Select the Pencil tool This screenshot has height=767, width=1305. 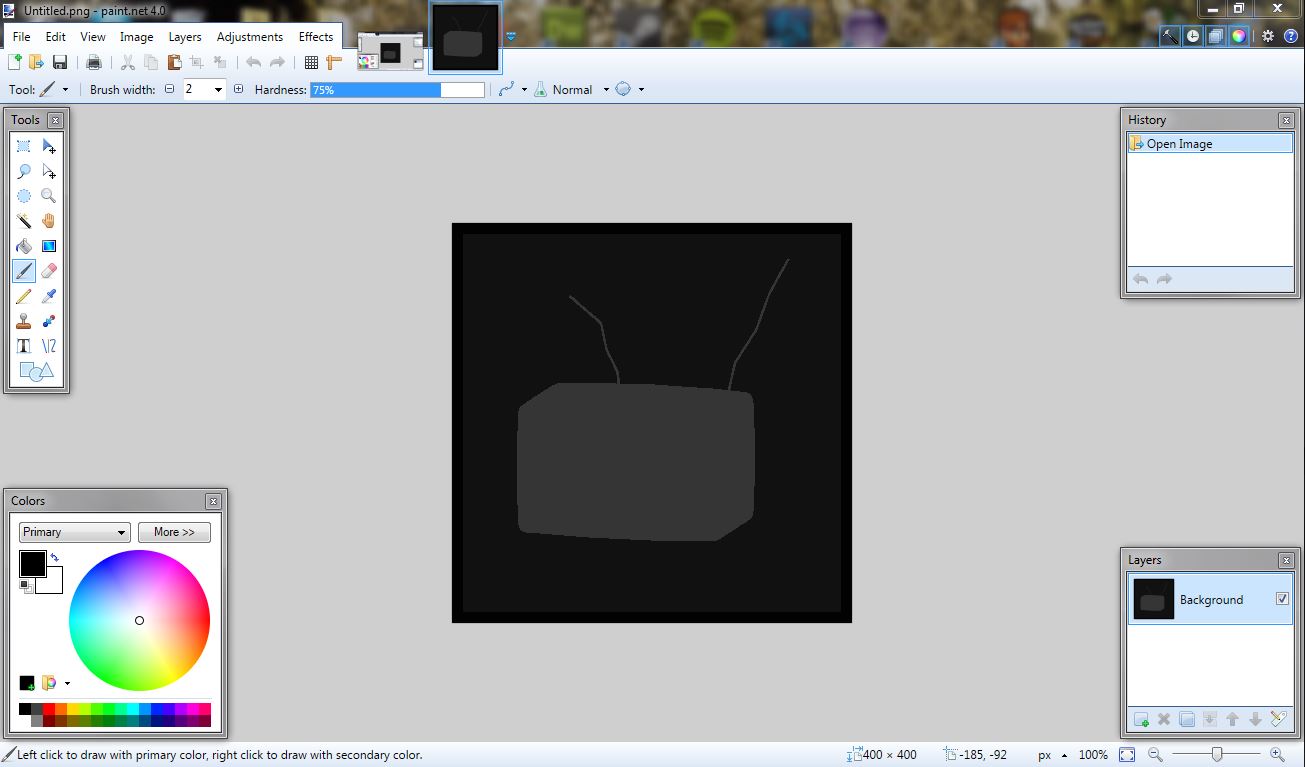click(x=24, y=296)
